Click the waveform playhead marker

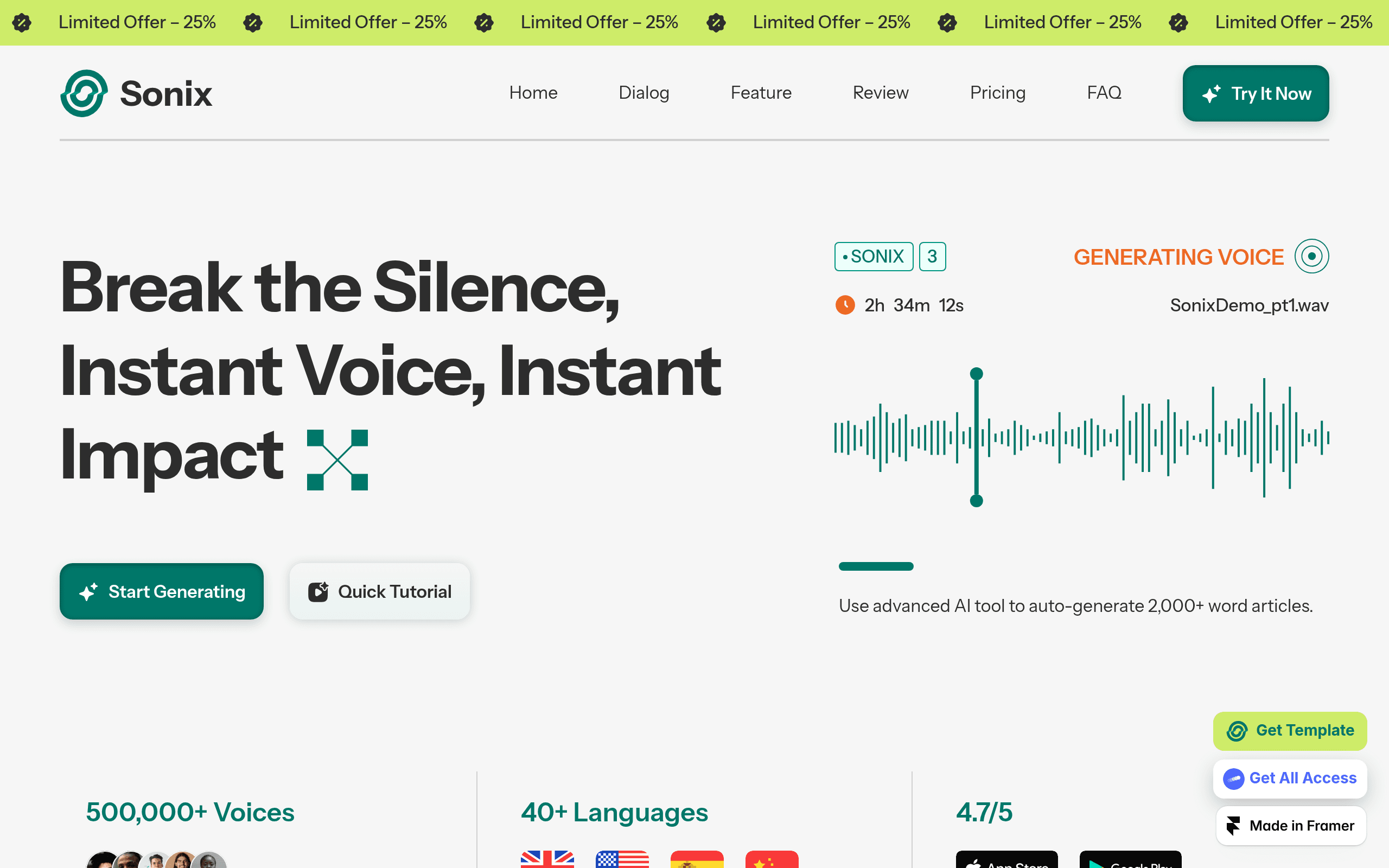point(976,437)
